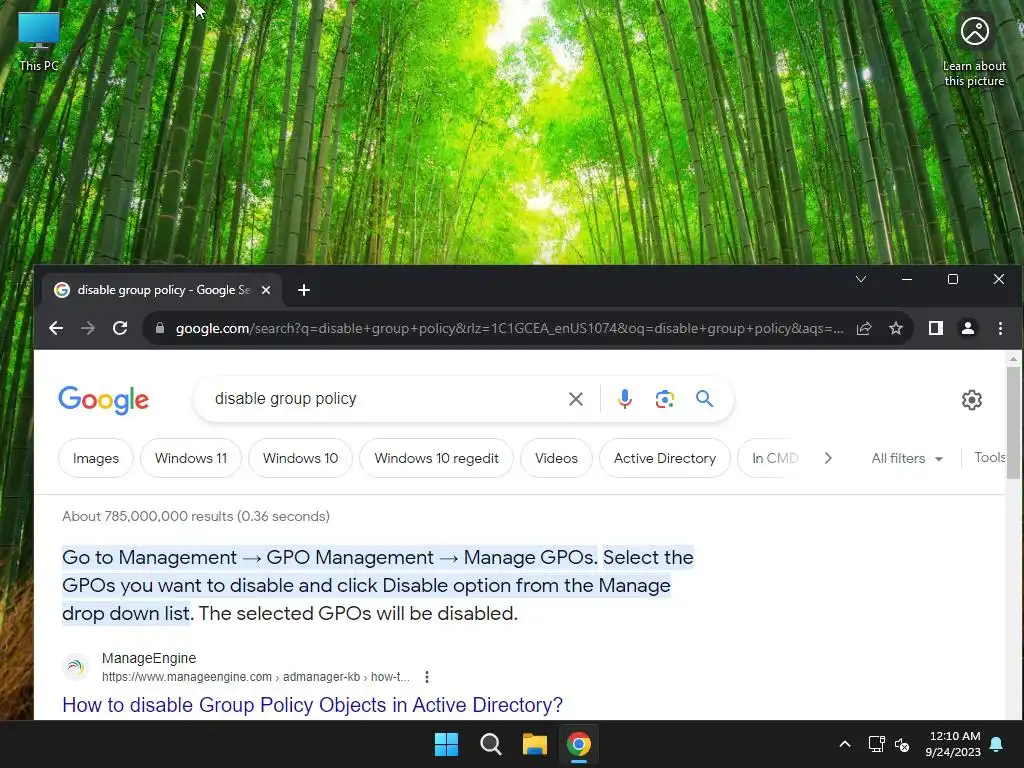Open search Tools
1024x768 pixels.
click(989, 458)
